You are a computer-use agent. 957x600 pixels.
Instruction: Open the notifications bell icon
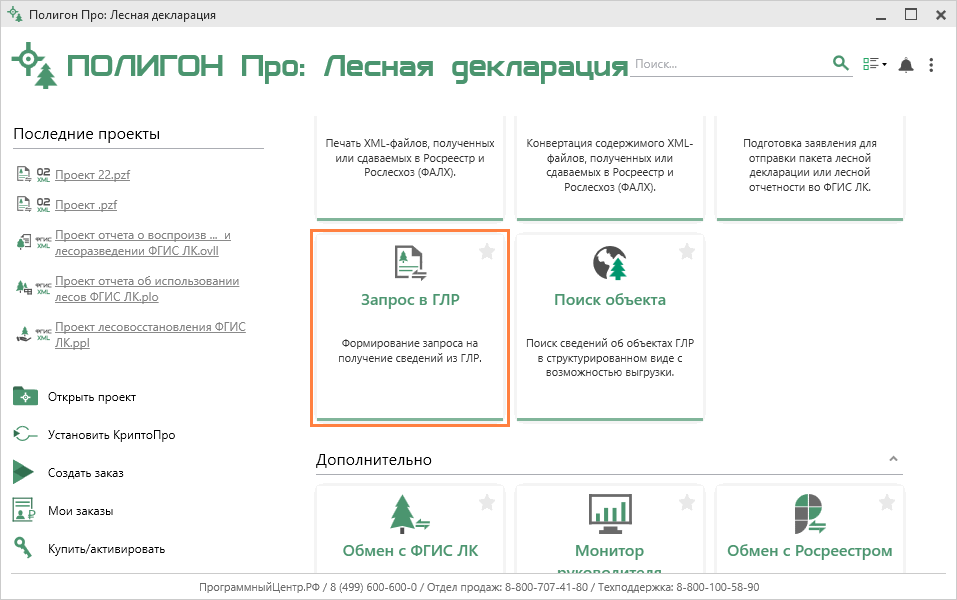[906, 65]
